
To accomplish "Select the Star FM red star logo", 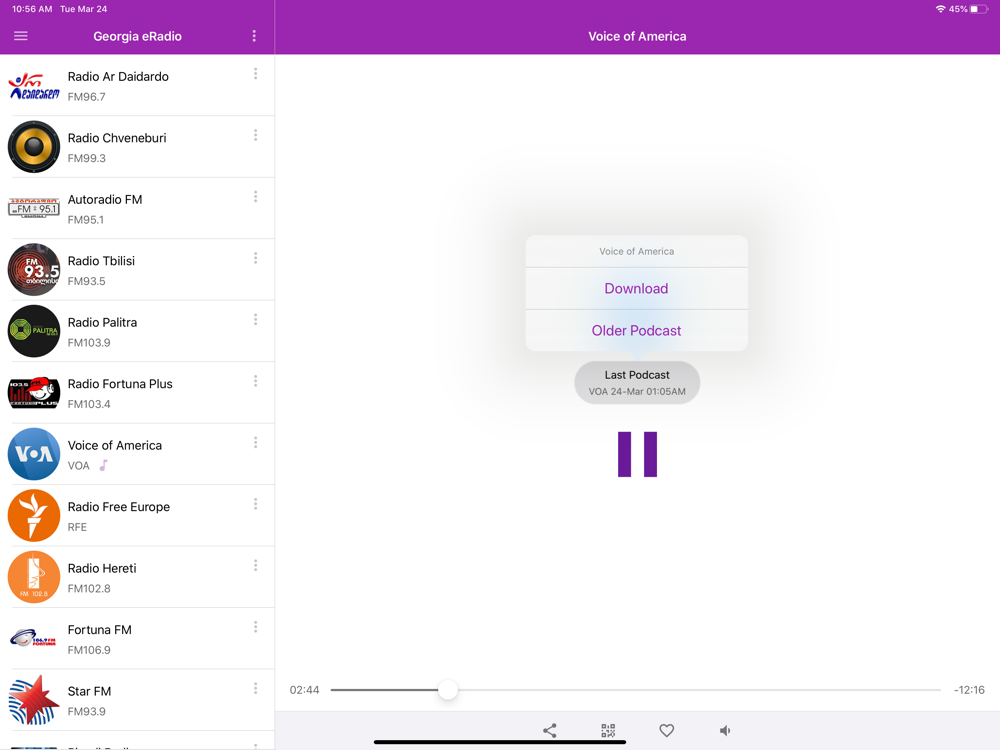I will [34, 700].
